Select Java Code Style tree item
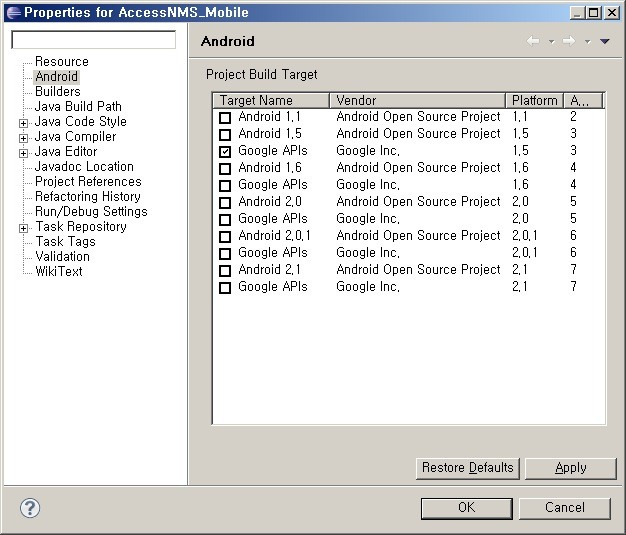Viewport: 626px width, 535px height. click(80, 121)
